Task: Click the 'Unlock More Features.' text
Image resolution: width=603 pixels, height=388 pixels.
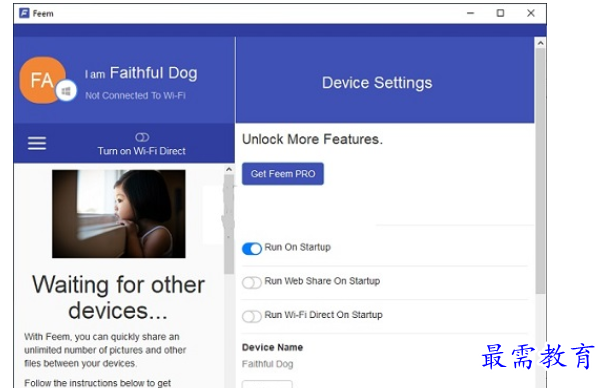Action: (x=312, y=139)
